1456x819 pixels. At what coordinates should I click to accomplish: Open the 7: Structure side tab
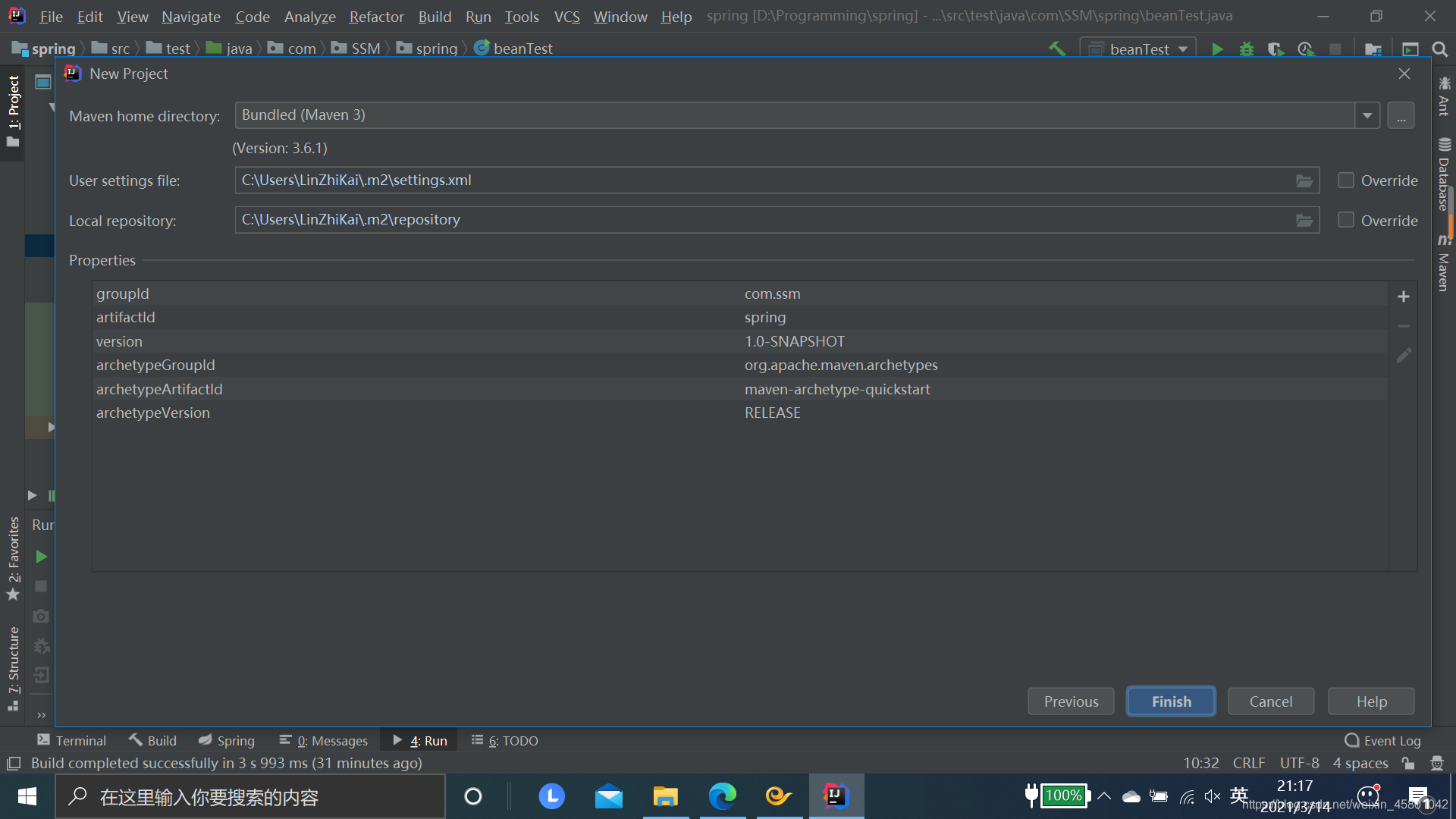point(13,668)
